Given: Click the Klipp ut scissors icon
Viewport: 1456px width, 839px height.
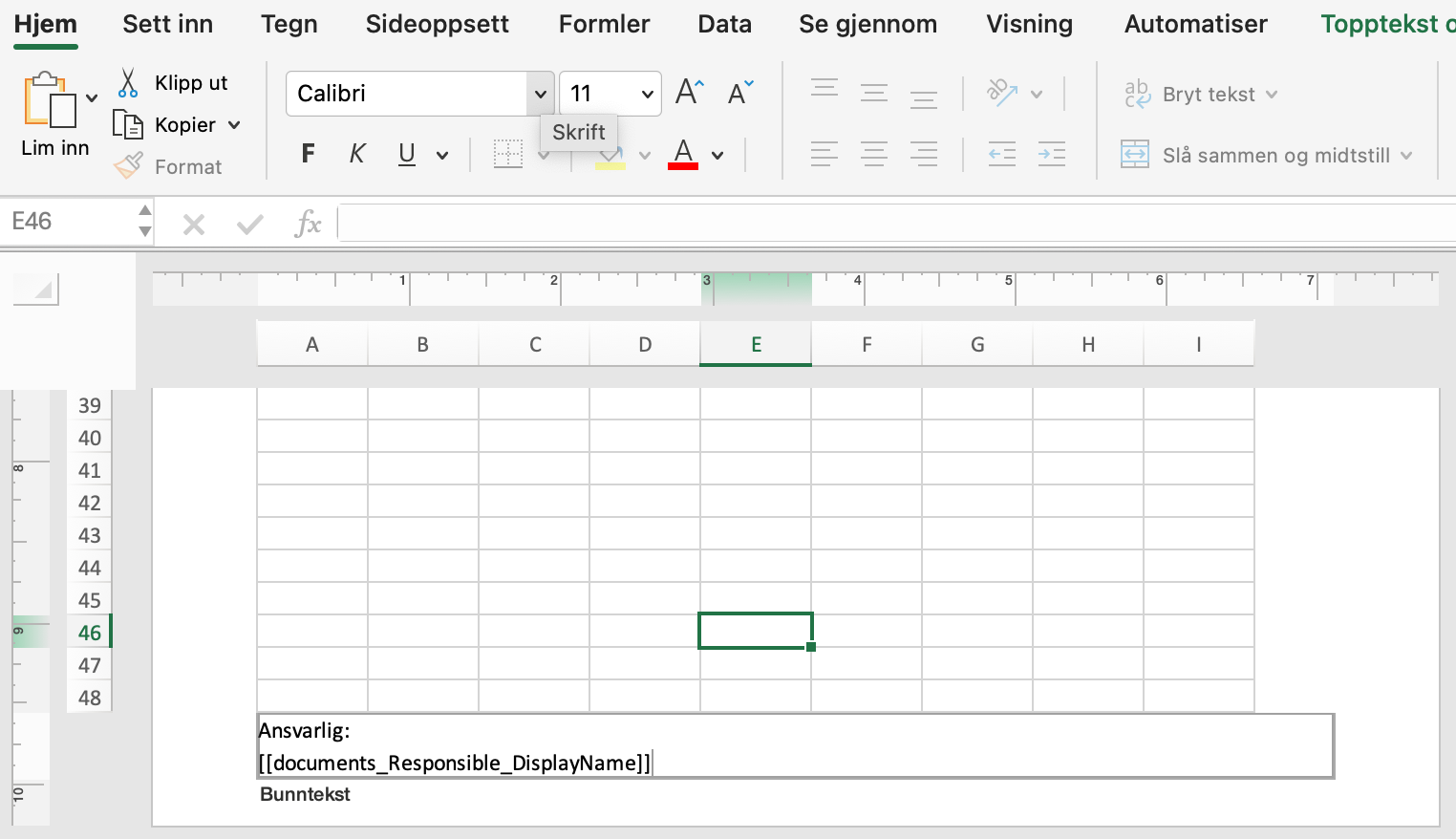Looking at the screenshot, I should pos(128,83).
